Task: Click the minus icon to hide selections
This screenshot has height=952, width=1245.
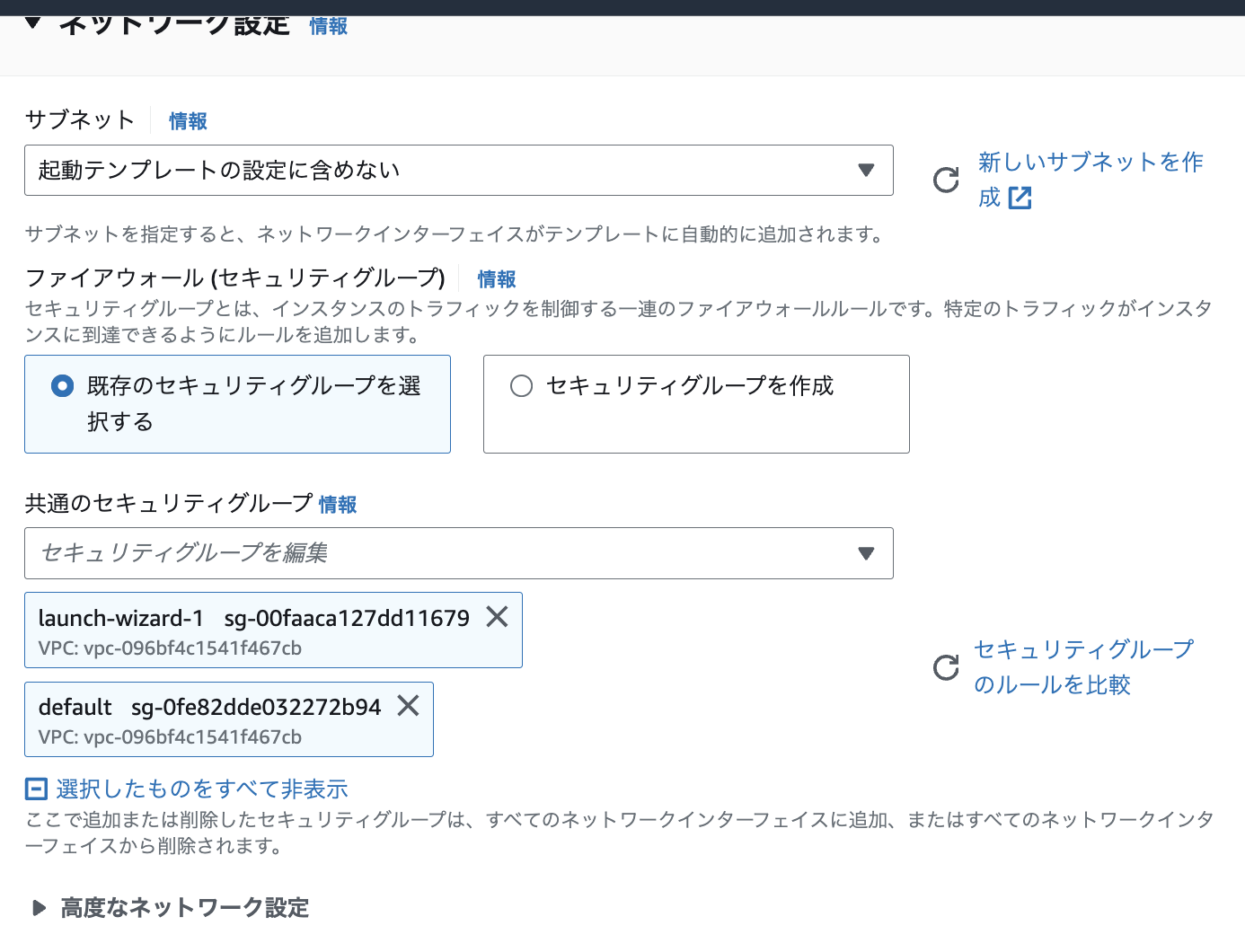Action: [x=36, y=789]
